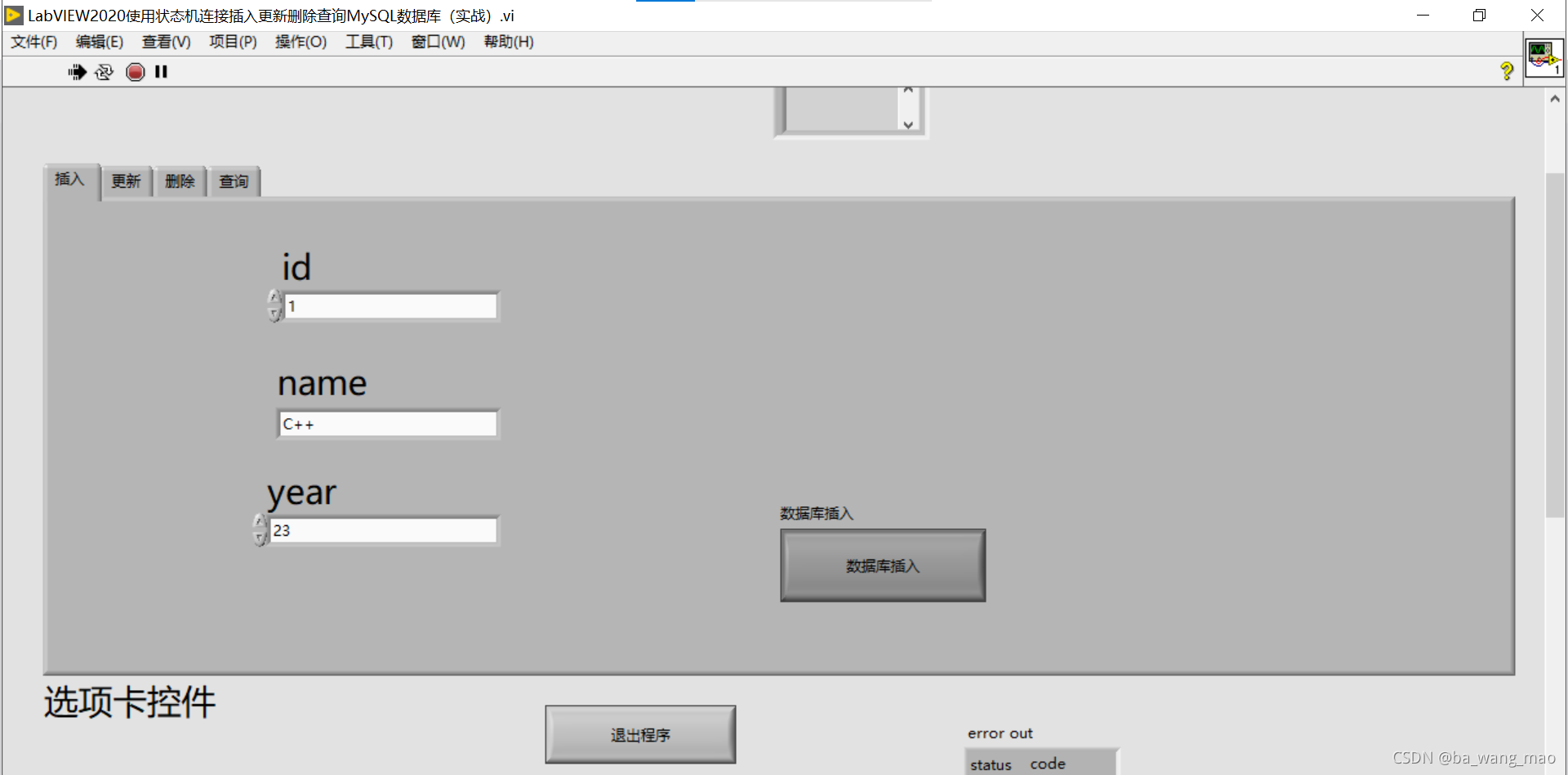
Task: Pause VI execution with the Pause icon
Action: coord(161,72)
